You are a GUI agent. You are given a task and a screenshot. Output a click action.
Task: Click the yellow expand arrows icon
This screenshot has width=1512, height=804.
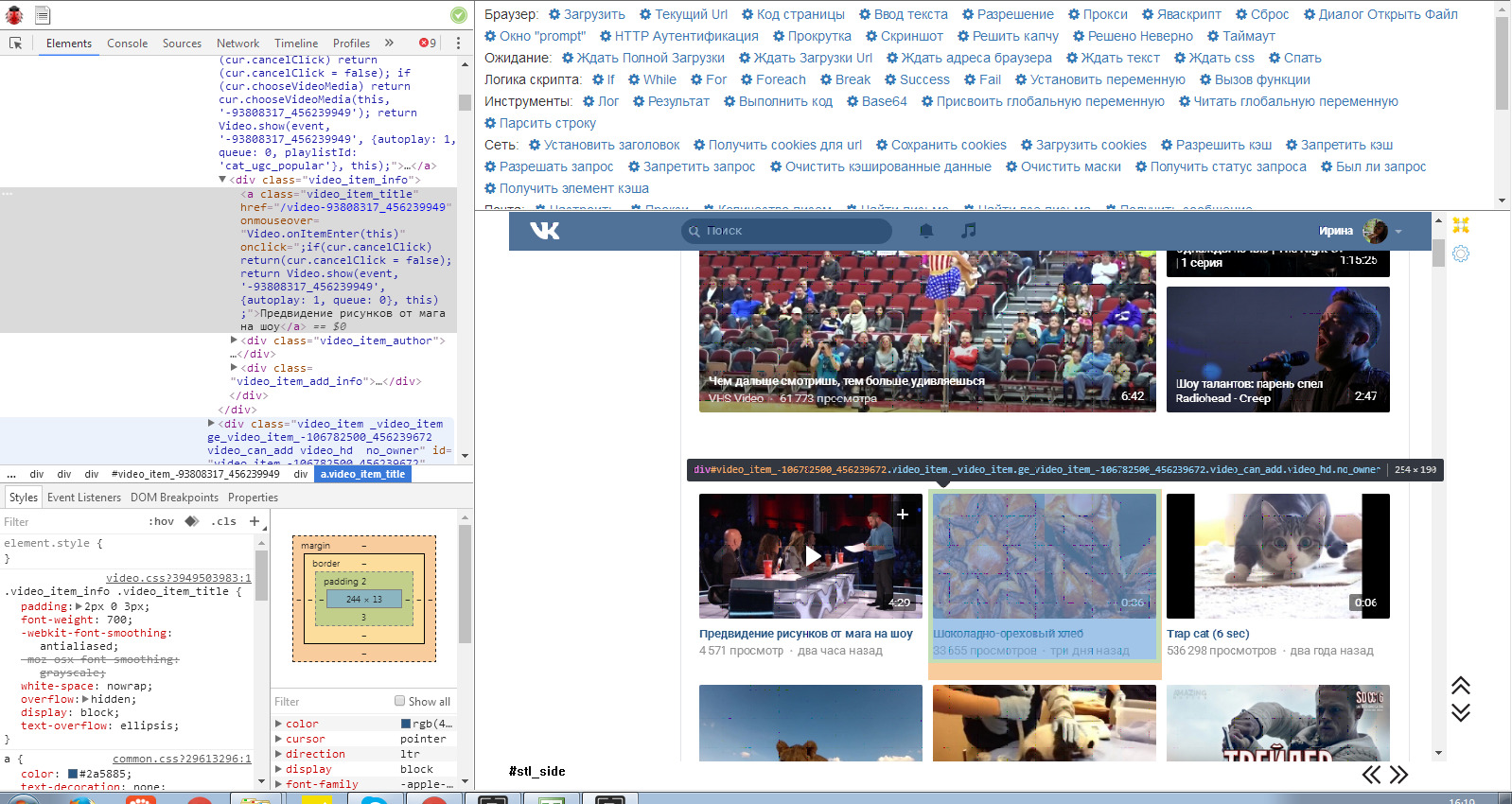[1461, 225]
